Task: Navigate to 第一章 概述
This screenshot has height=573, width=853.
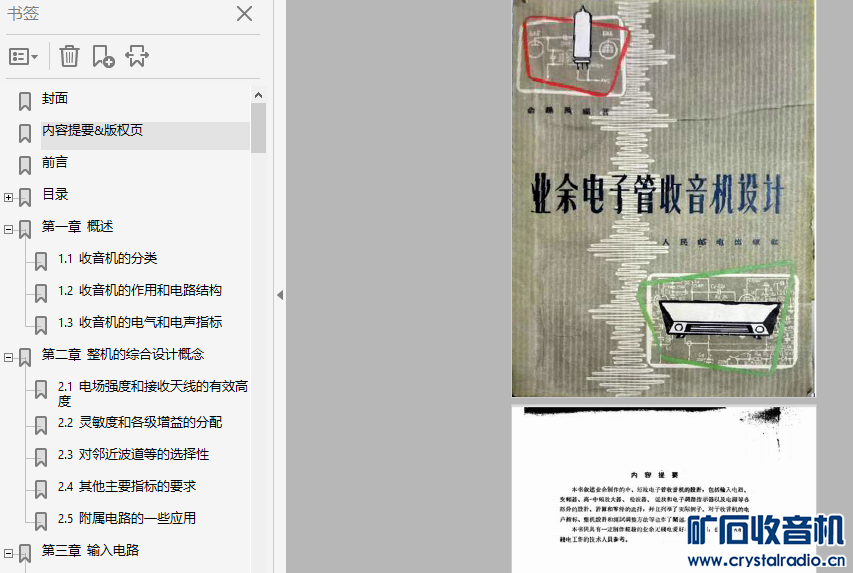Action: (77, 226)
